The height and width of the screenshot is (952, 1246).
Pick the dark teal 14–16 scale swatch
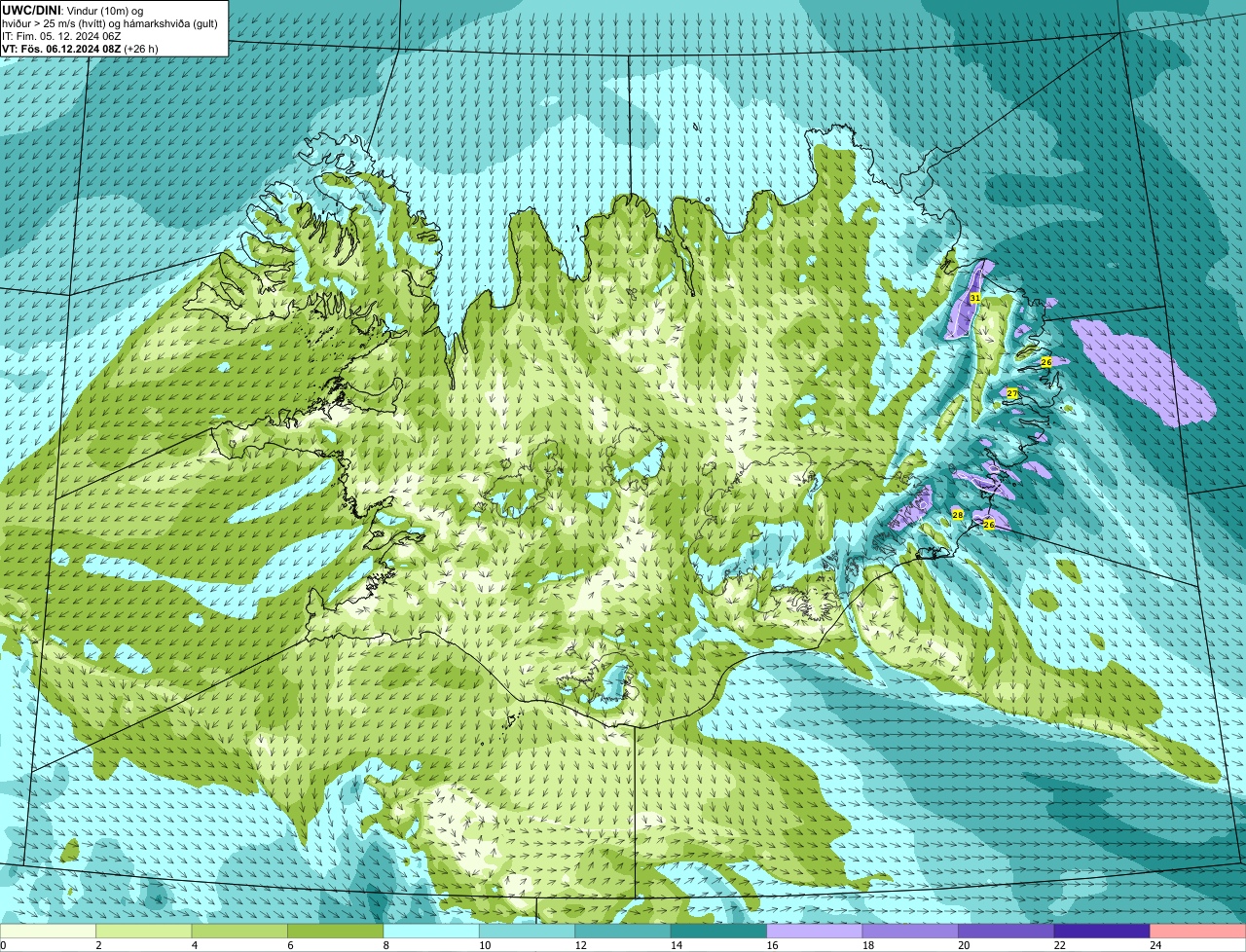718,932
